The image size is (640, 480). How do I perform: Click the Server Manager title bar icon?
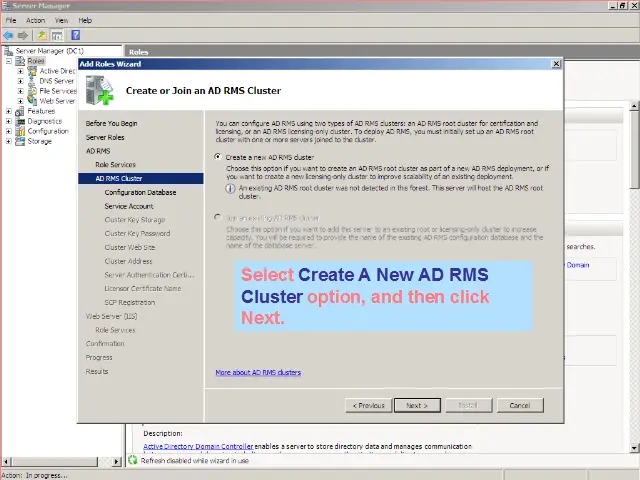click(6, 6)
